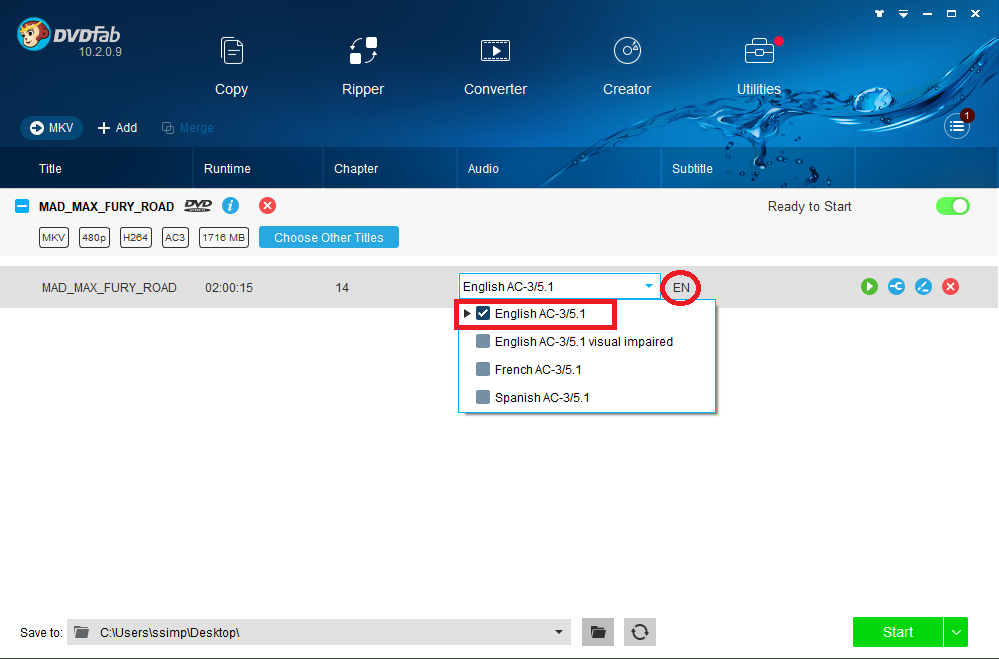Show source info via blue info icon

[231, 205]
